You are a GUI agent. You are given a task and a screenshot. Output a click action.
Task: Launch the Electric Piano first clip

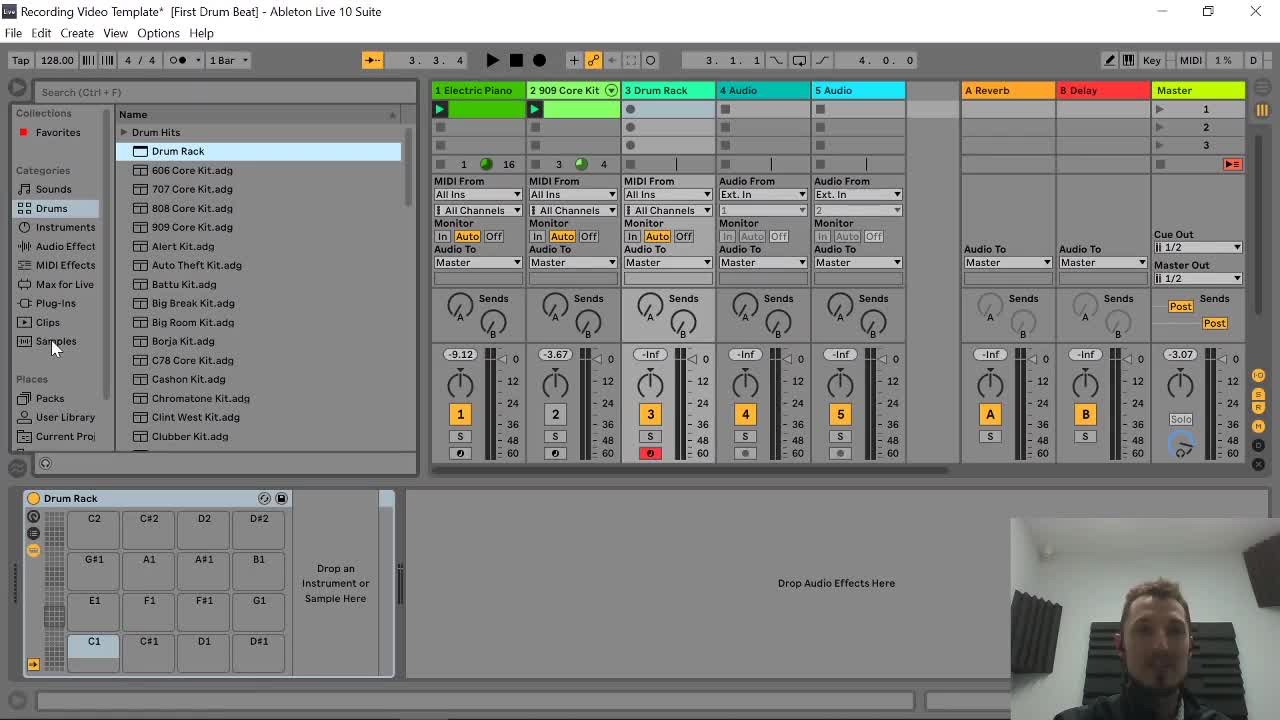(x=440, y=109)
